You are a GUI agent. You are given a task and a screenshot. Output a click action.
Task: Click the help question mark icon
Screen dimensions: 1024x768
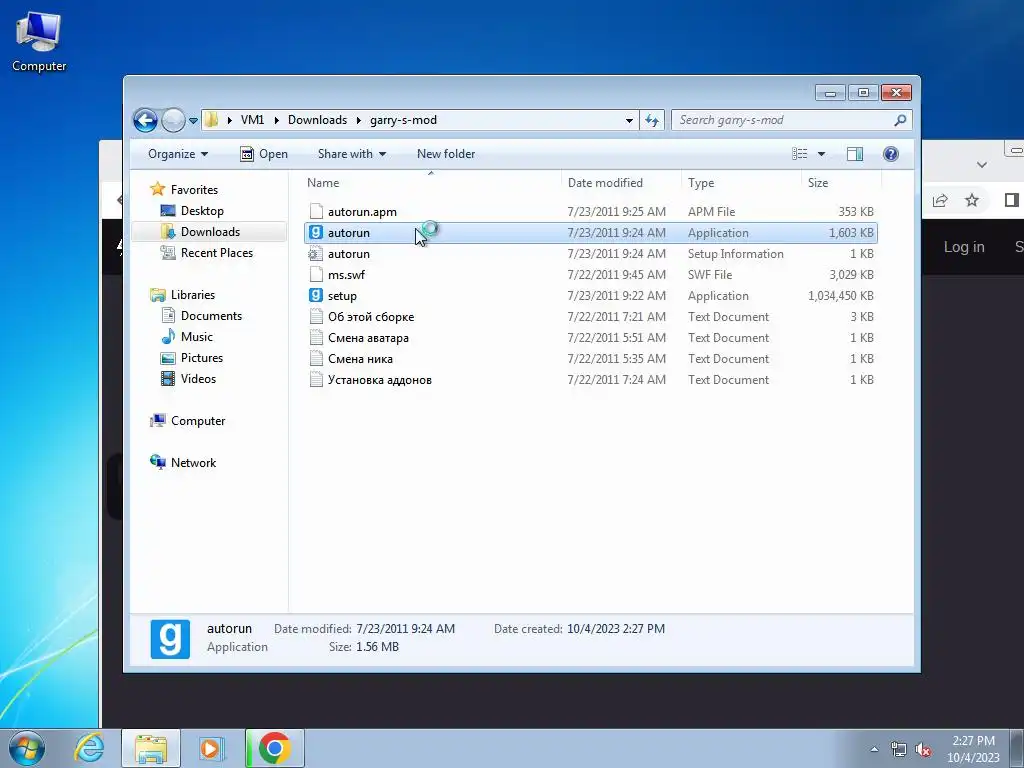(891, 154)
